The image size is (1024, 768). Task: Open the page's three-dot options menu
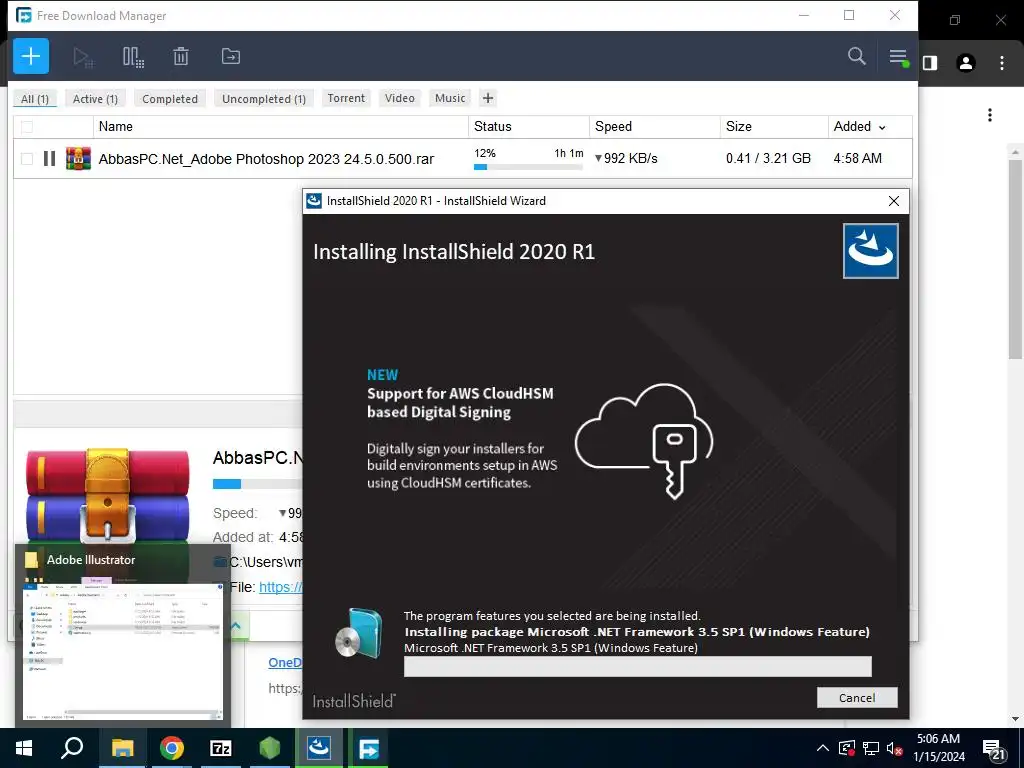tap(990, 116)
